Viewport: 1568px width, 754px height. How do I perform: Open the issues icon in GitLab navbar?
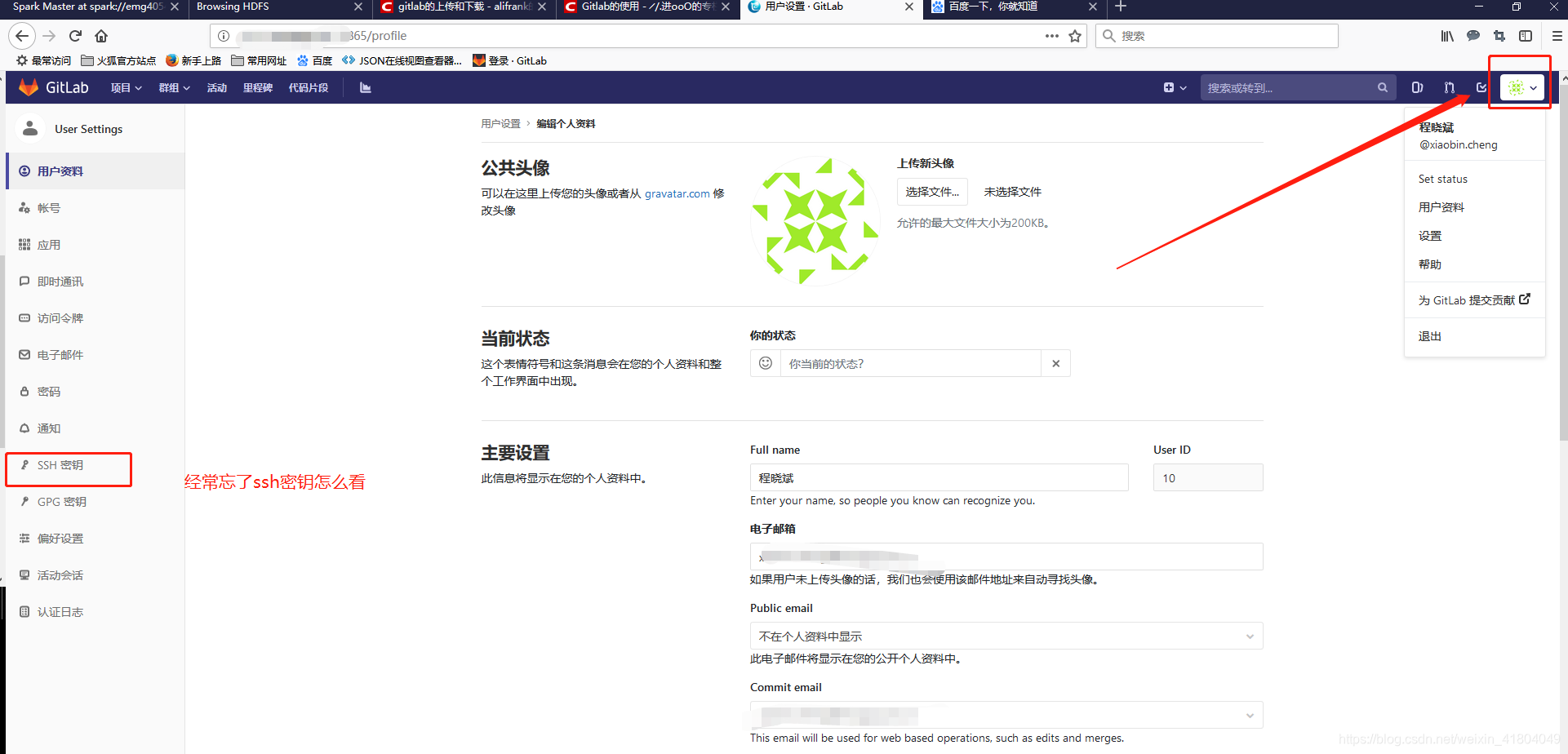point(1417,87)
